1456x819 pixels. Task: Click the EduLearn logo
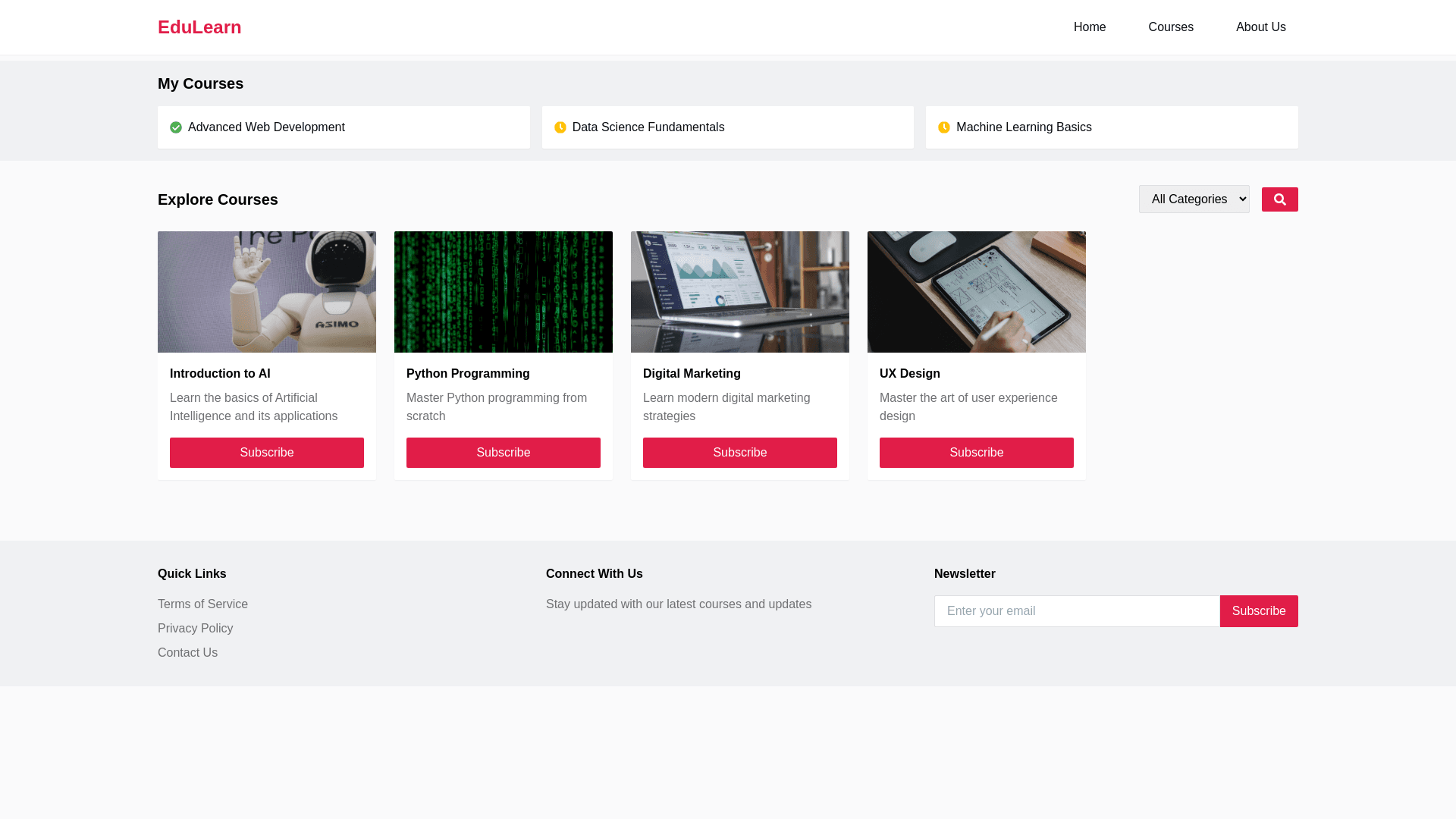coord(199,27)
